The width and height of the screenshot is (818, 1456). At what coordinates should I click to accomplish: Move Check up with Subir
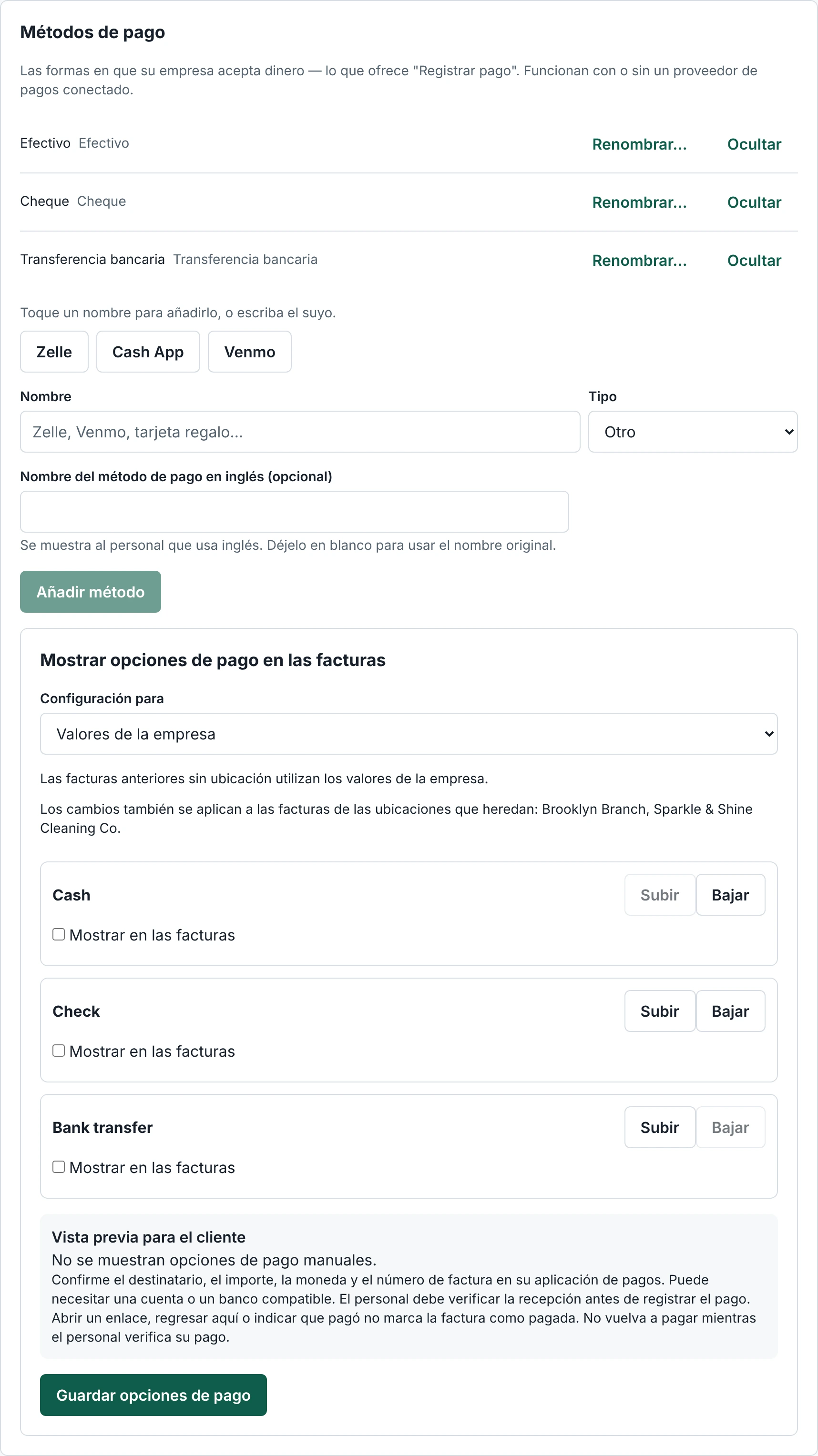660,1011
